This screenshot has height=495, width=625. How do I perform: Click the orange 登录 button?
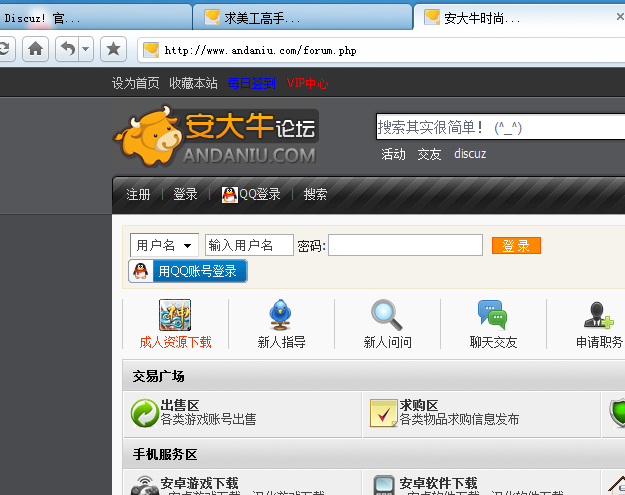[x=516, y=246]
